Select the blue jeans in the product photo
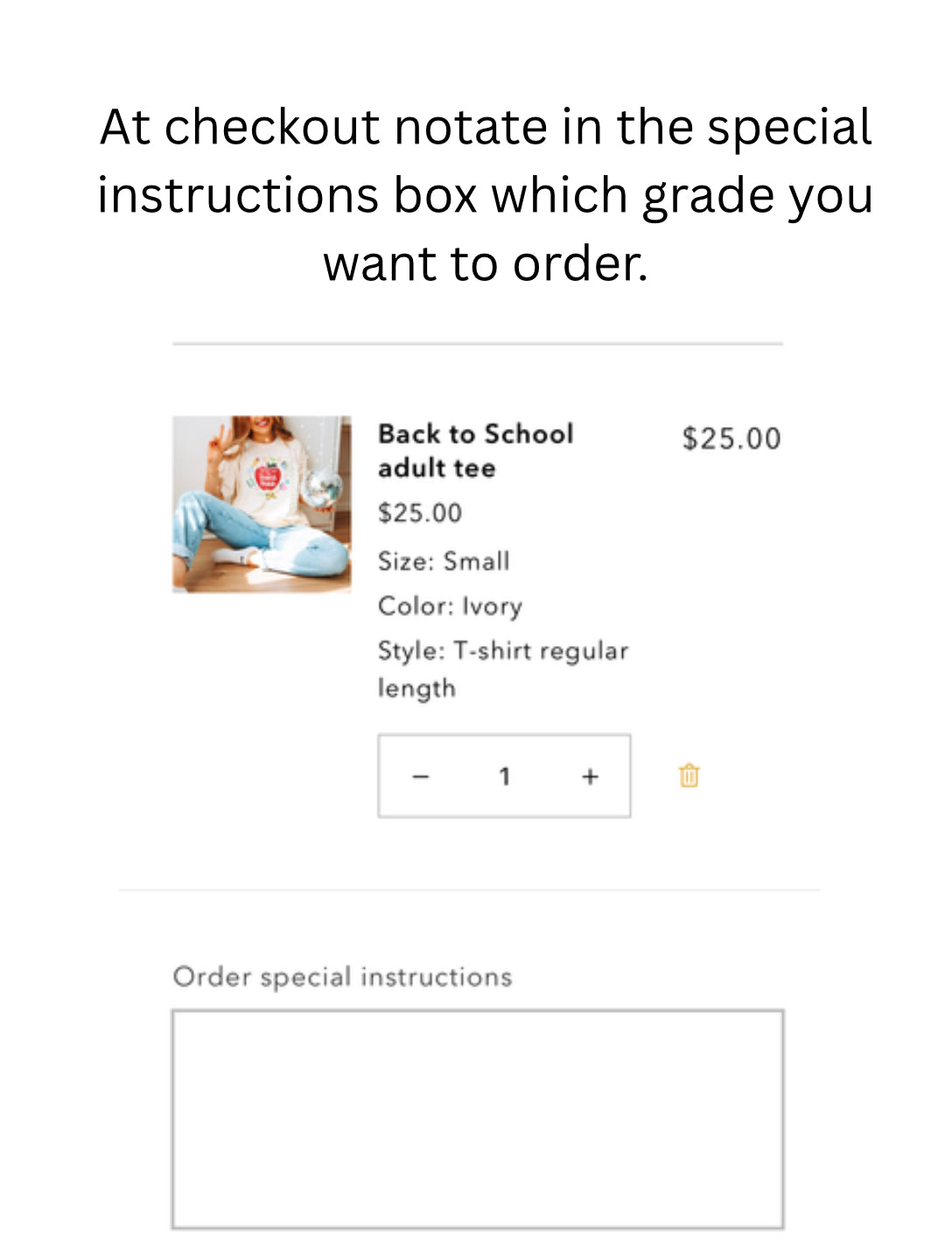This screenshot has width=952, height=1248. click(x=262, y=538)
